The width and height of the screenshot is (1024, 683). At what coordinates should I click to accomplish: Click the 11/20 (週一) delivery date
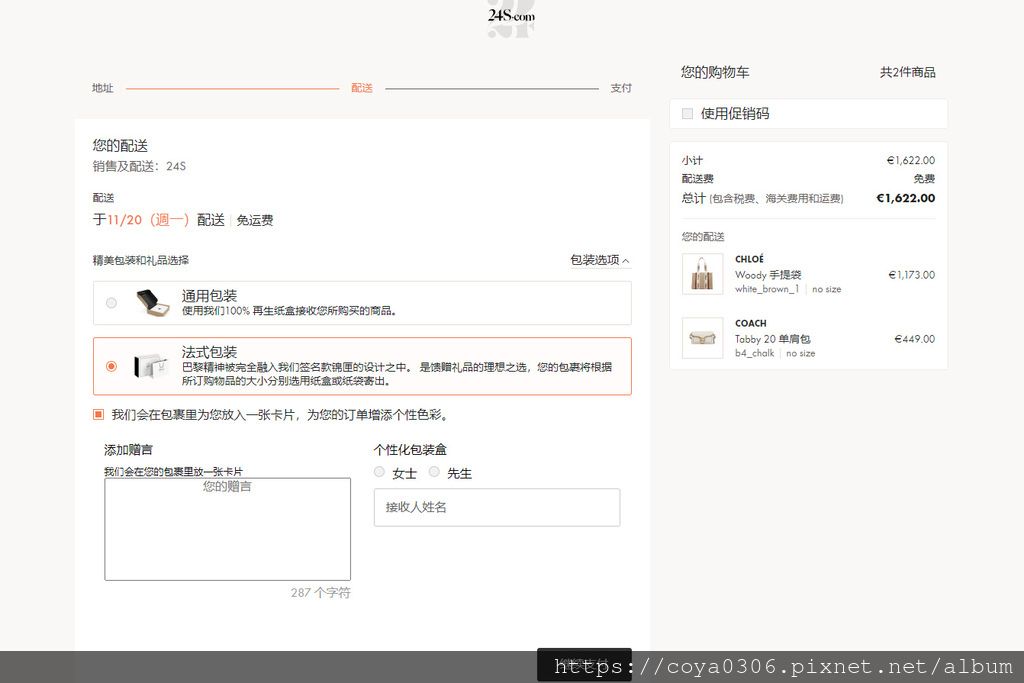[148, 220]
